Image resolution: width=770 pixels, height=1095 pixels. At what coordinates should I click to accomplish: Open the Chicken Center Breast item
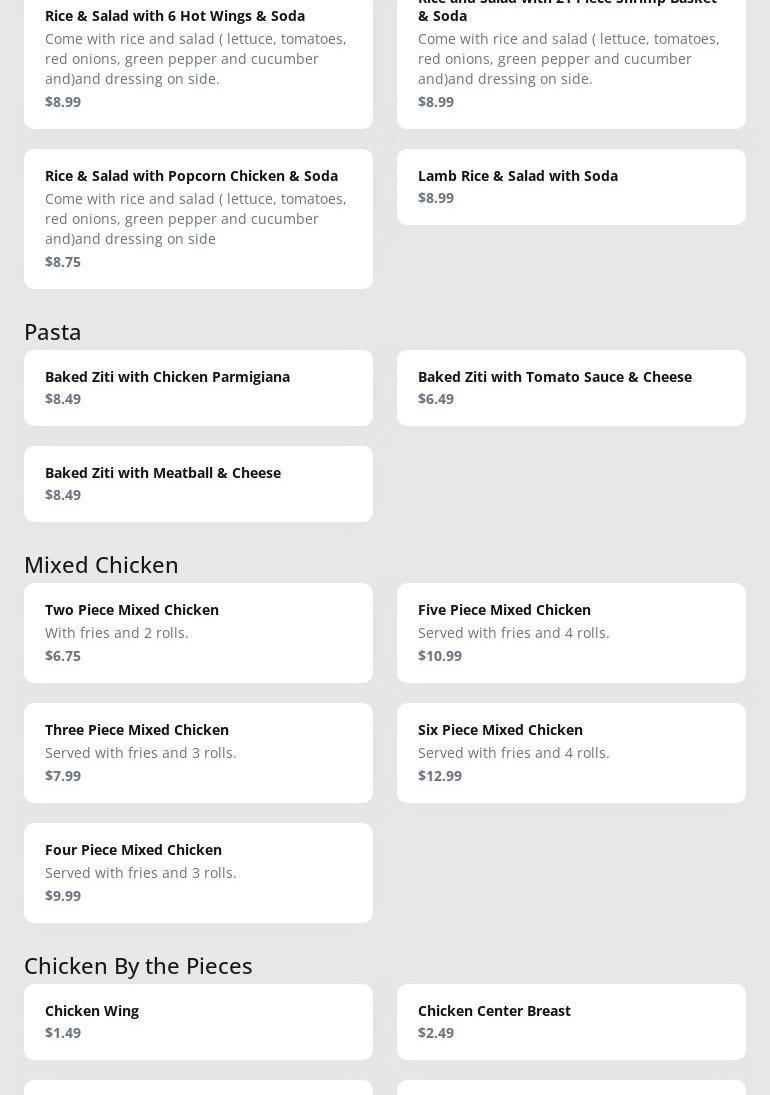click(571, 1021)
